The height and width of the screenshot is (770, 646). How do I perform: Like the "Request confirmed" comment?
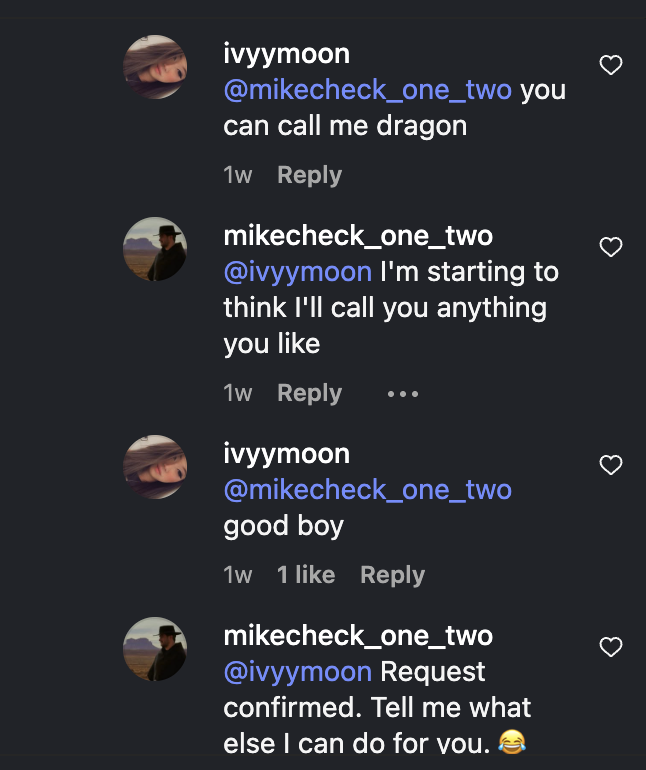click(x=611, y=647)
